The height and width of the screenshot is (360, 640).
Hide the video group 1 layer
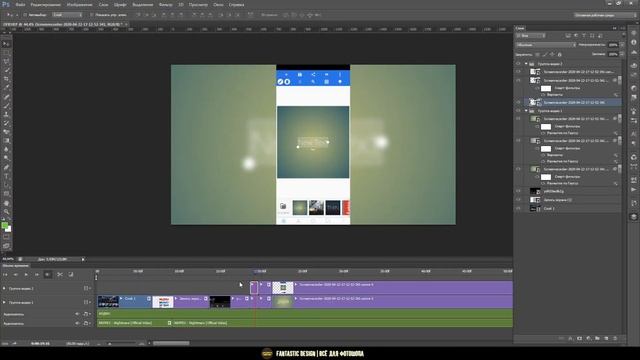[518, 111]
